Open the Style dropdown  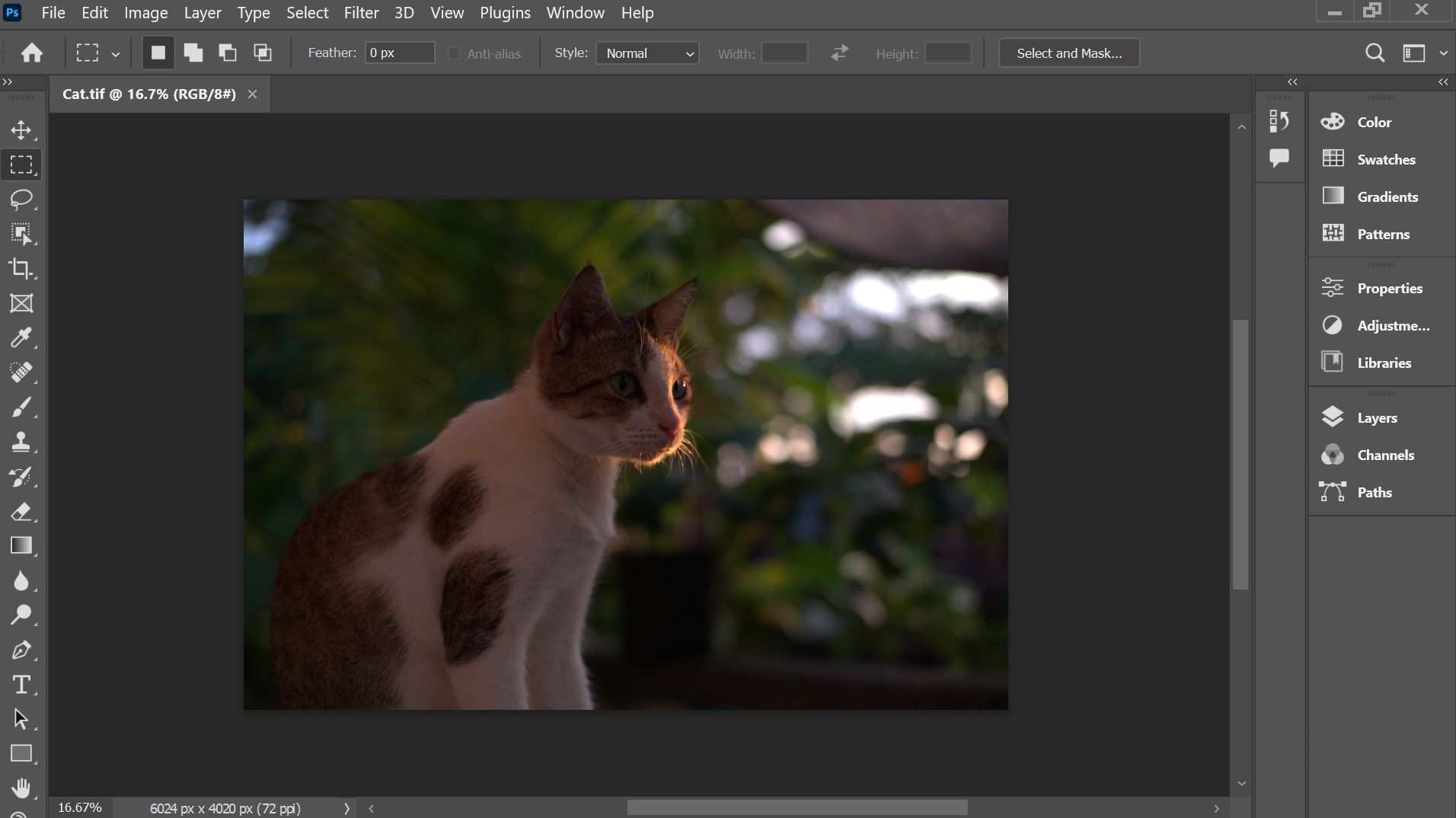point(647,53)
